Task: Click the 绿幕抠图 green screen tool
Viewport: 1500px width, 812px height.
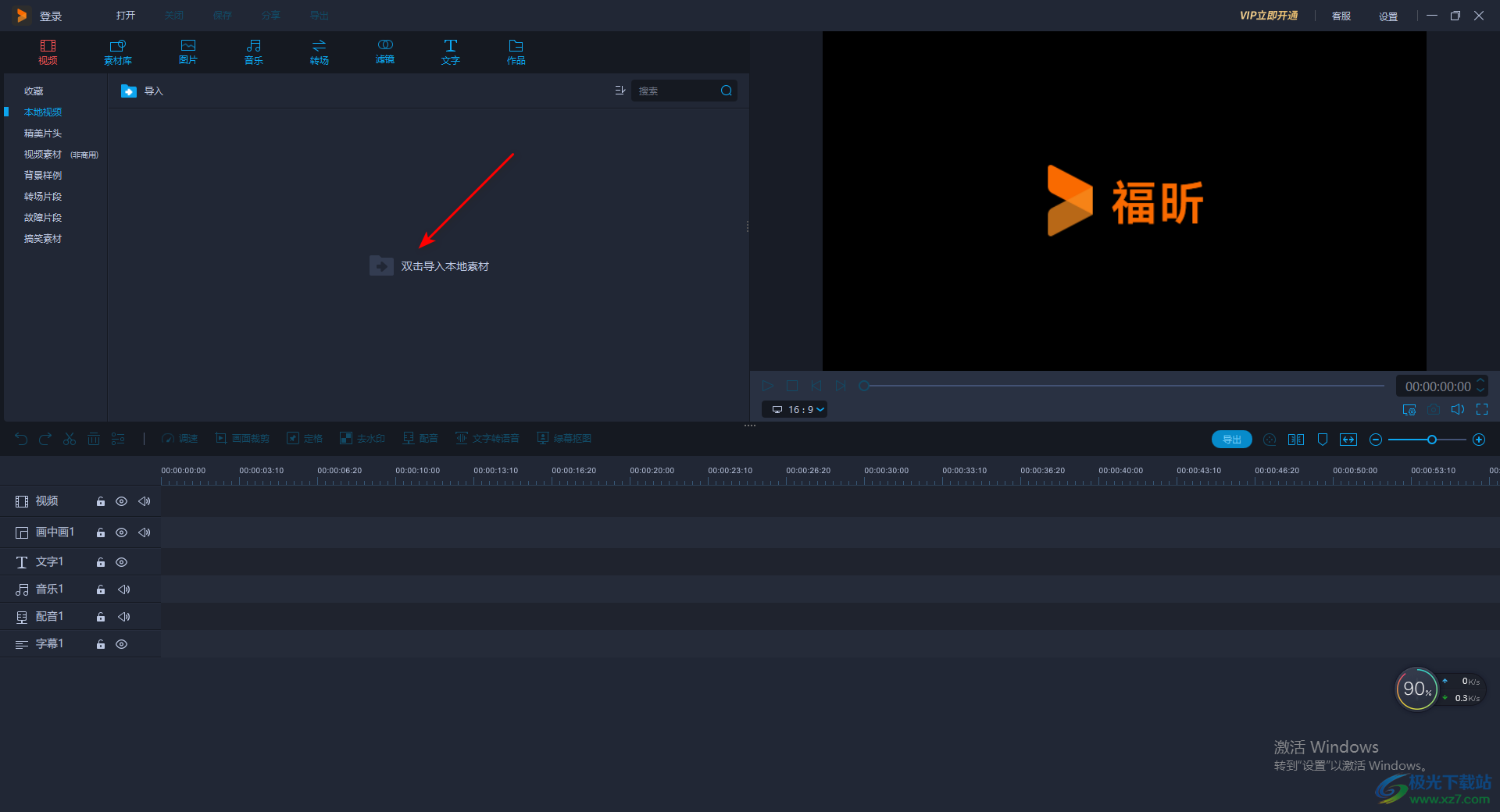Action: (564, 439)
